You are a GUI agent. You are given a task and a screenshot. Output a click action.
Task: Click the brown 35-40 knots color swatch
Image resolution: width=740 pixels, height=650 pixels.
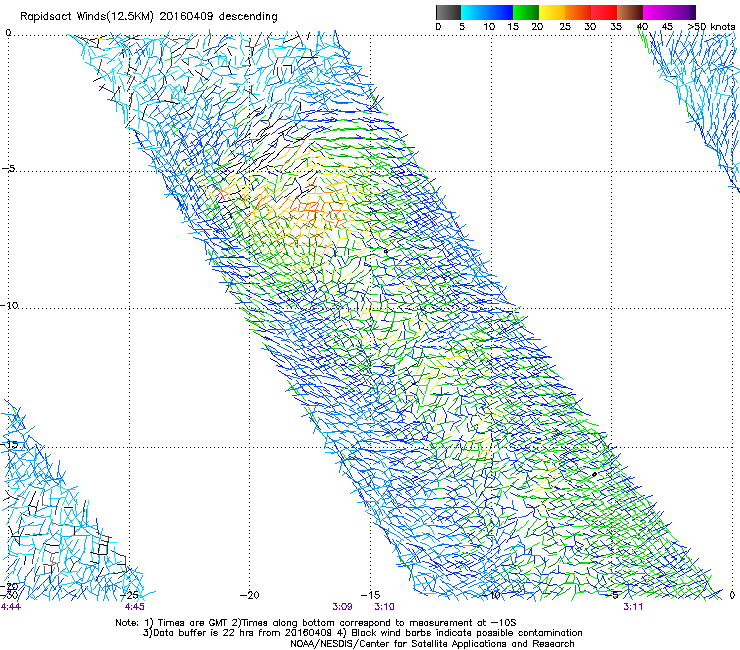630,12
